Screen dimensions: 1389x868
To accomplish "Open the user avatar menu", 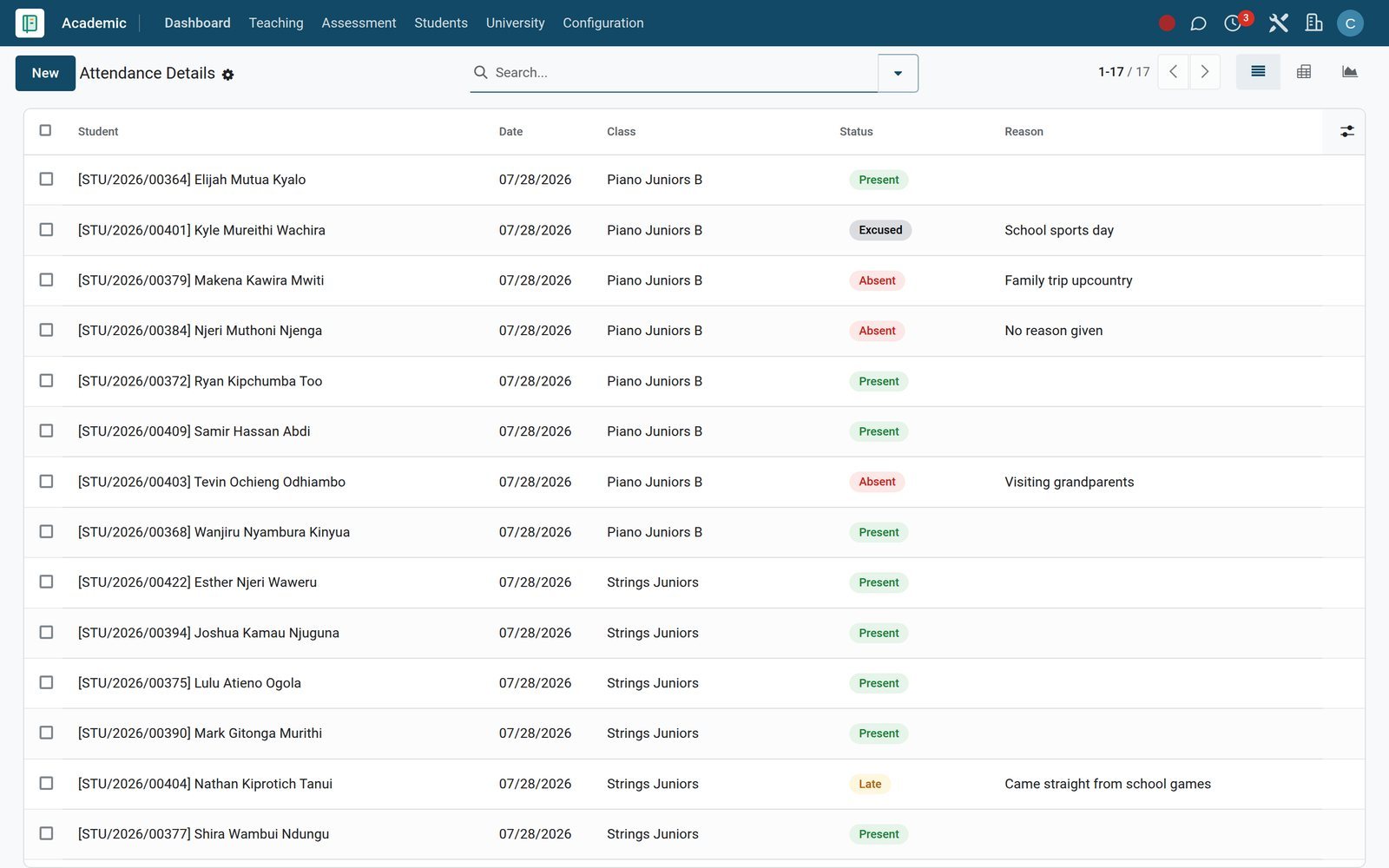I will [x=1350, y=23].
